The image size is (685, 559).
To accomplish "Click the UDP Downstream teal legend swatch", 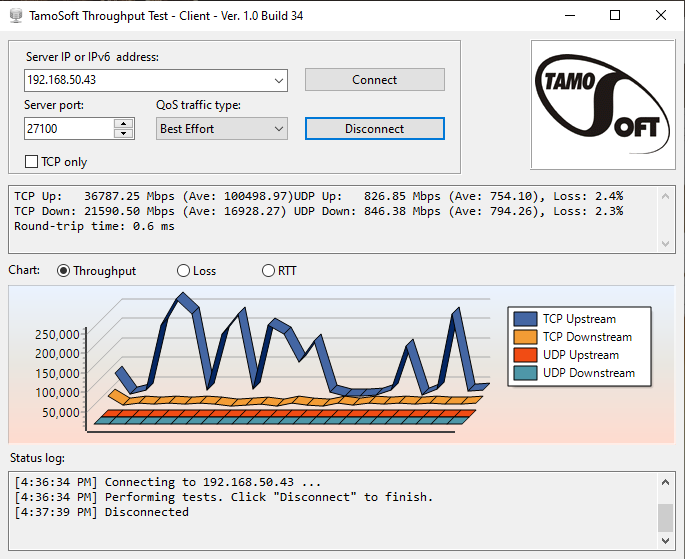I will point(525,373).
